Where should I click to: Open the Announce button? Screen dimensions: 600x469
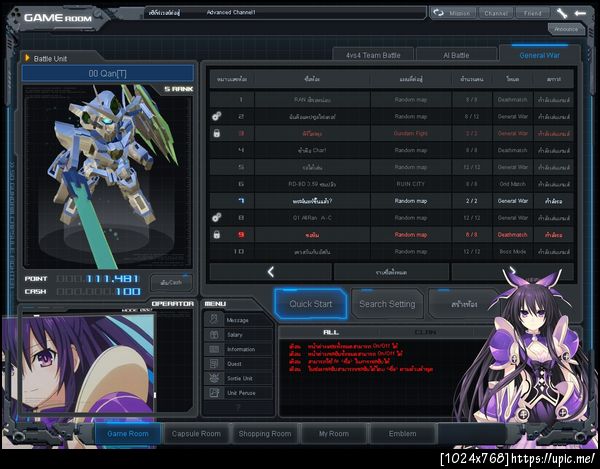(566, 29)
